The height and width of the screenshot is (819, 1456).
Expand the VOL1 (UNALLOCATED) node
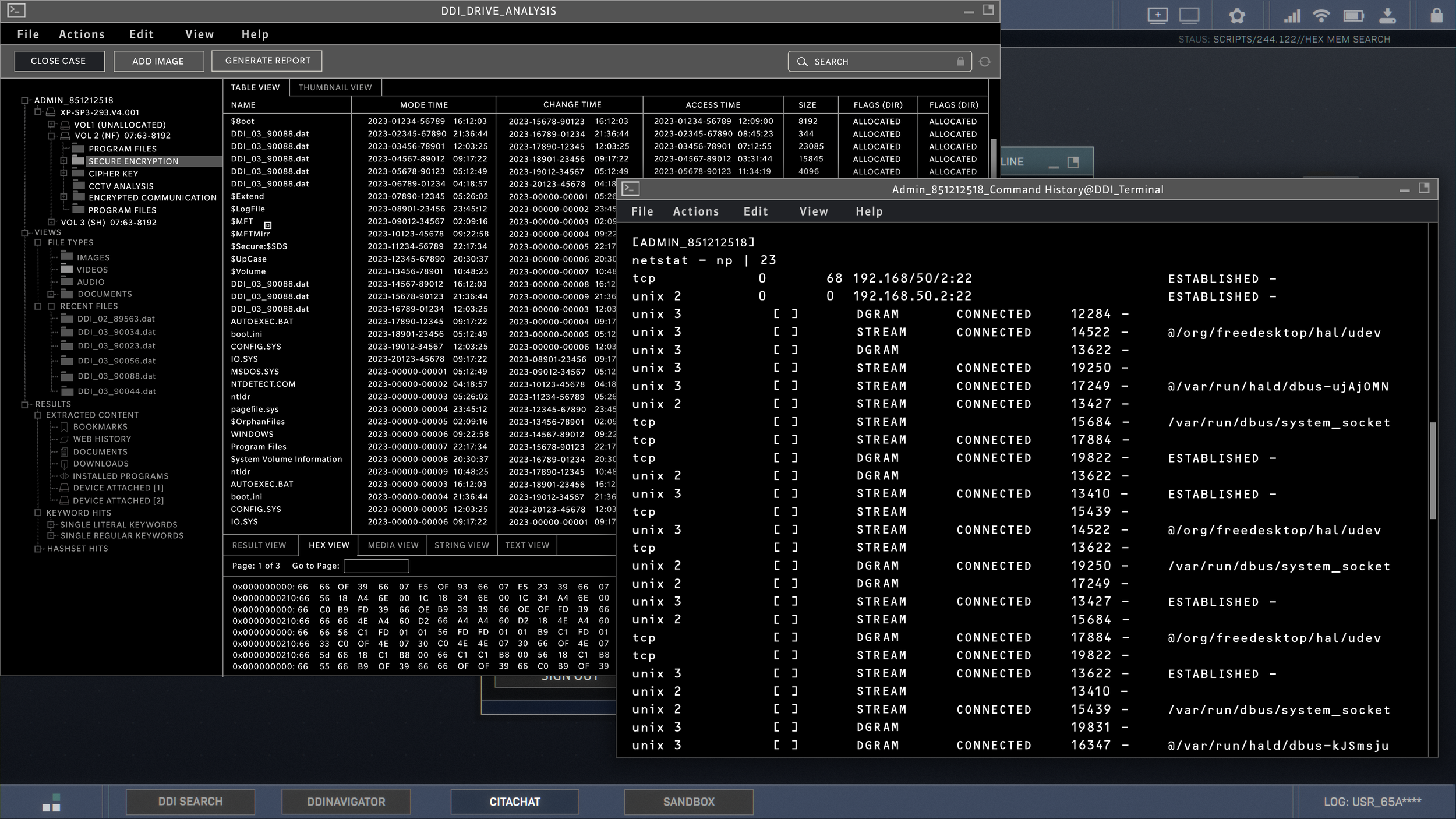(51, 124)
